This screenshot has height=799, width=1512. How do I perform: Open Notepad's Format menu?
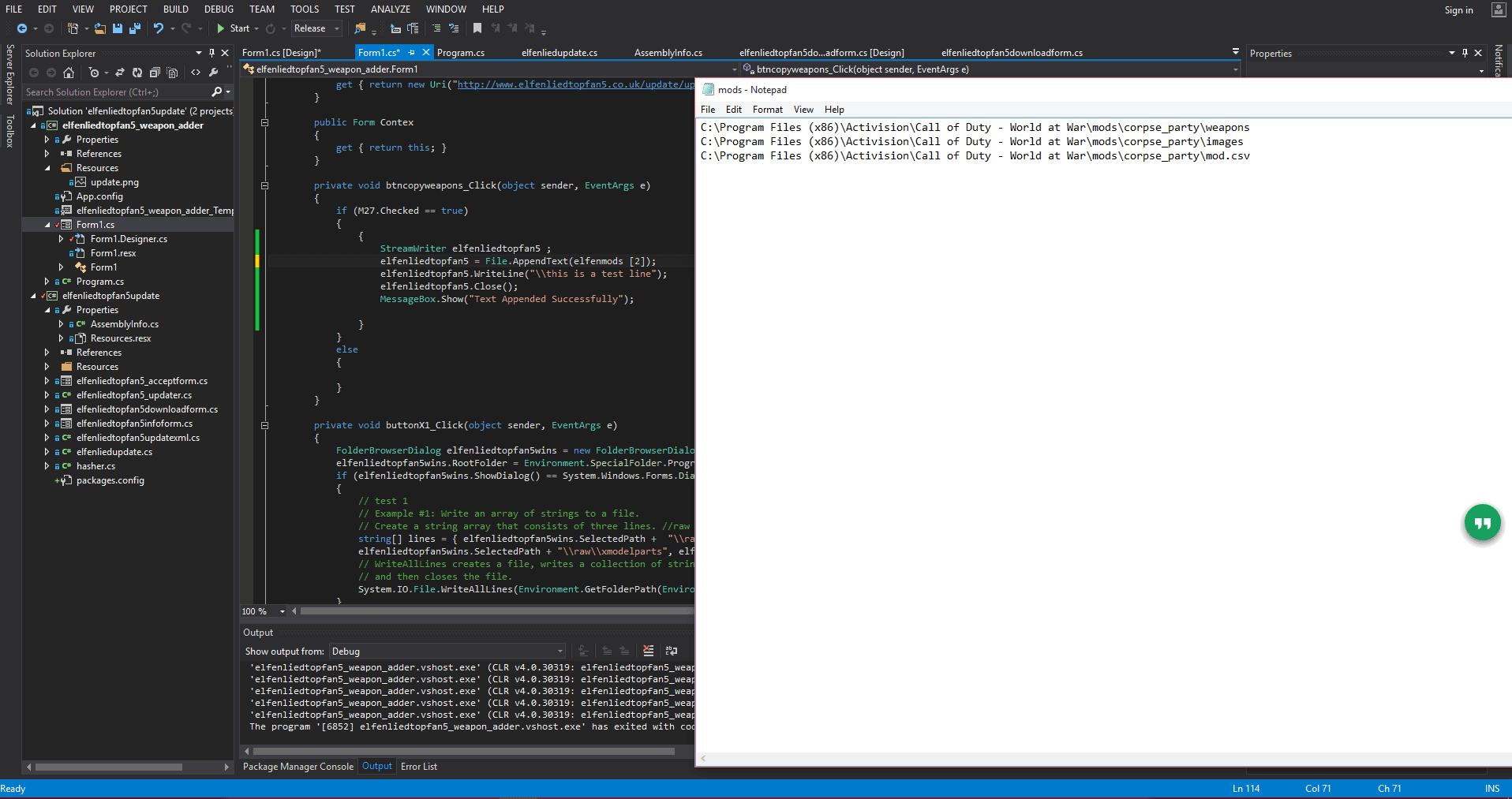pos(768,110)
